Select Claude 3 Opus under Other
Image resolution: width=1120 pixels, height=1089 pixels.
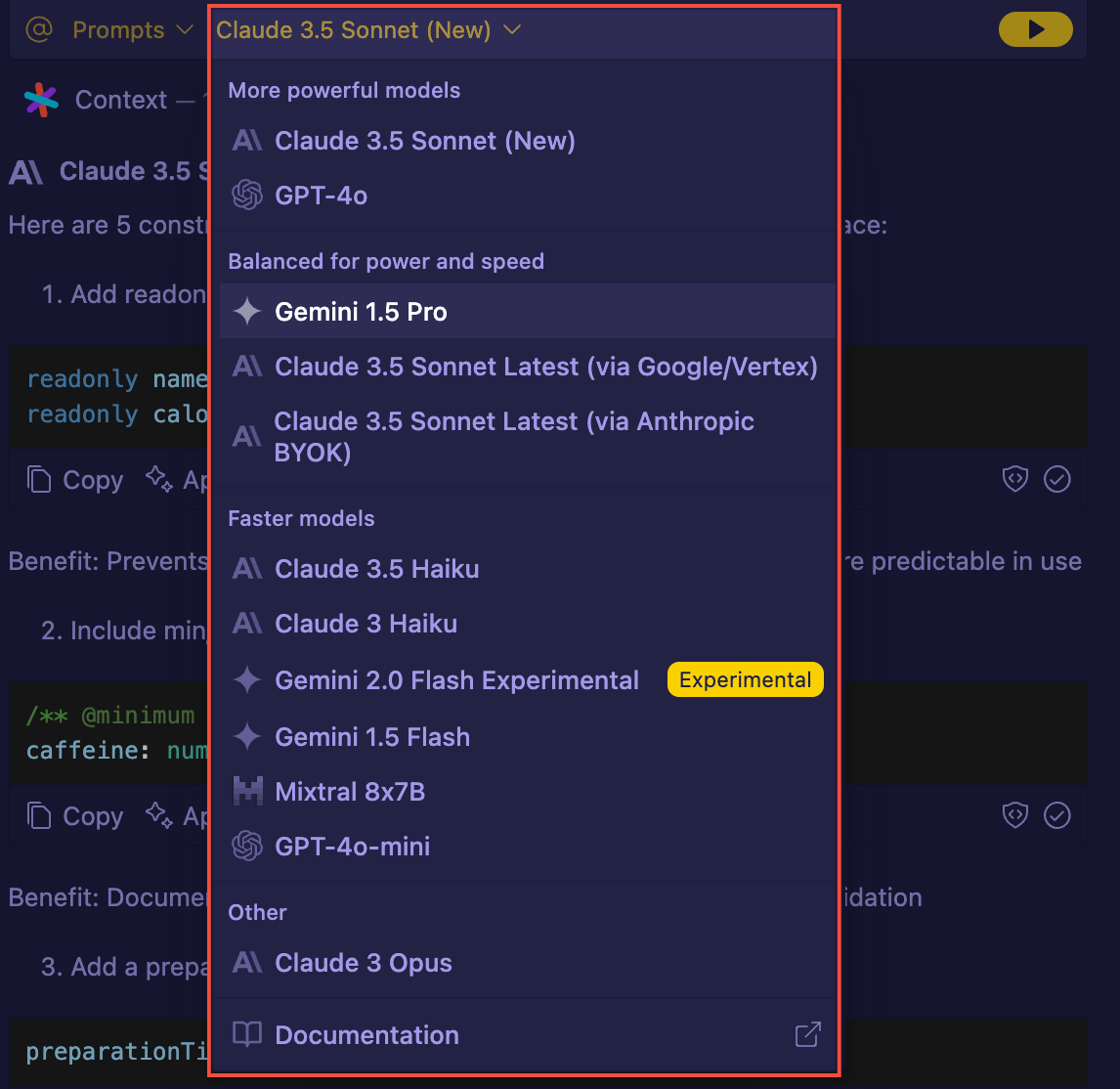point(527,963)
